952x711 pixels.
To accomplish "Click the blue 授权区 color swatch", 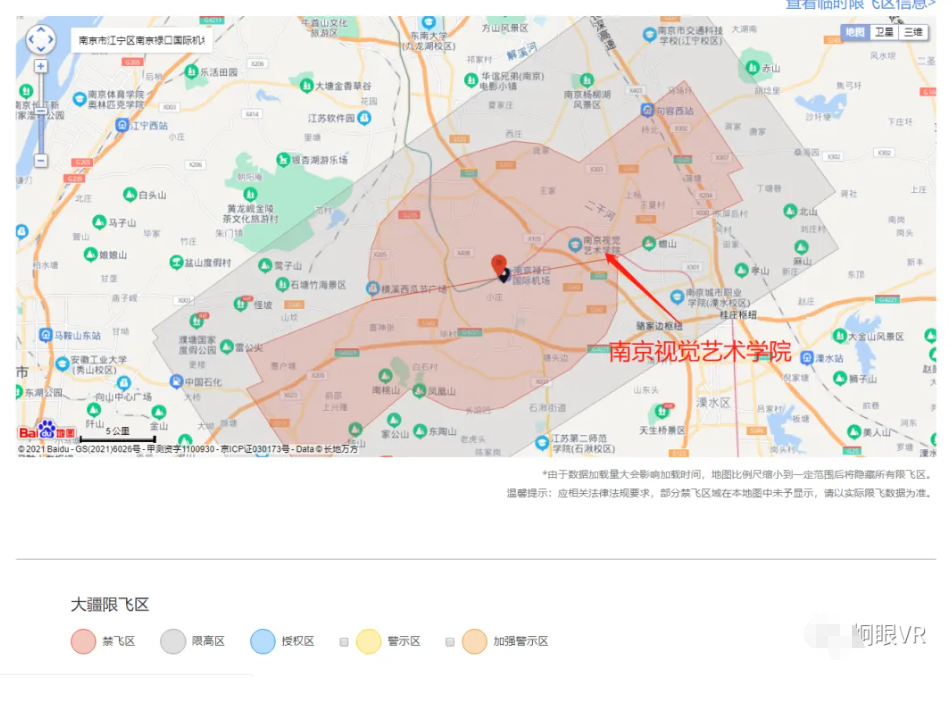I will [263, 641].
